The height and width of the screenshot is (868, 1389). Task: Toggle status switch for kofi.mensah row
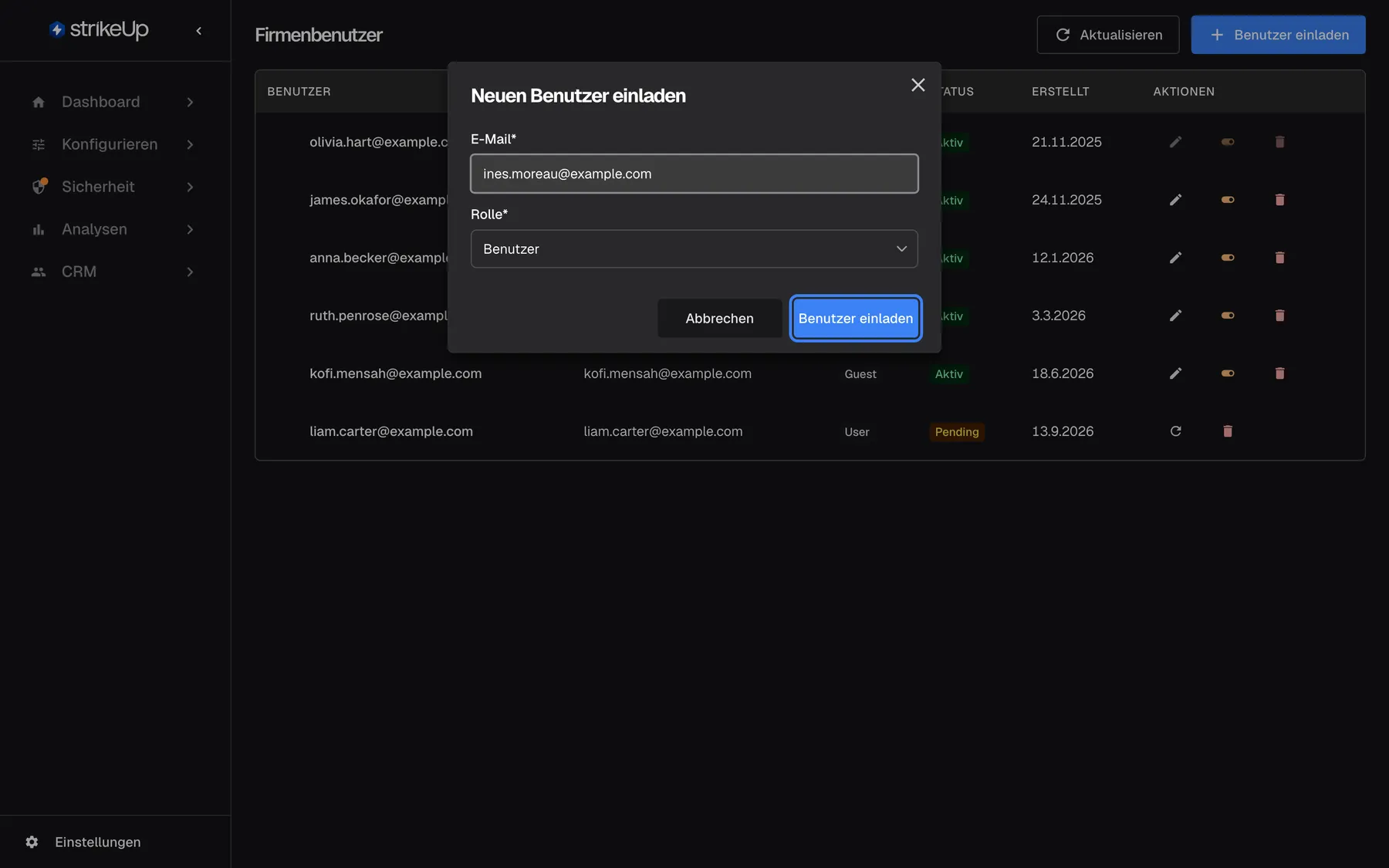pos(1228,373)
